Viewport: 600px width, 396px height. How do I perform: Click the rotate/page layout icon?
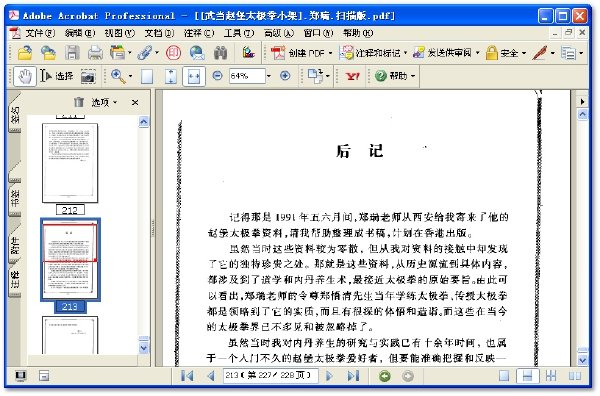(x=315, y=76)
